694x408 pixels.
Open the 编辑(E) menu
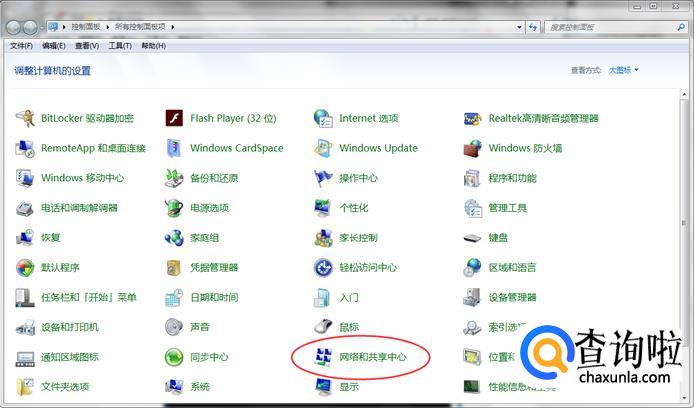(x=54, y=46)
